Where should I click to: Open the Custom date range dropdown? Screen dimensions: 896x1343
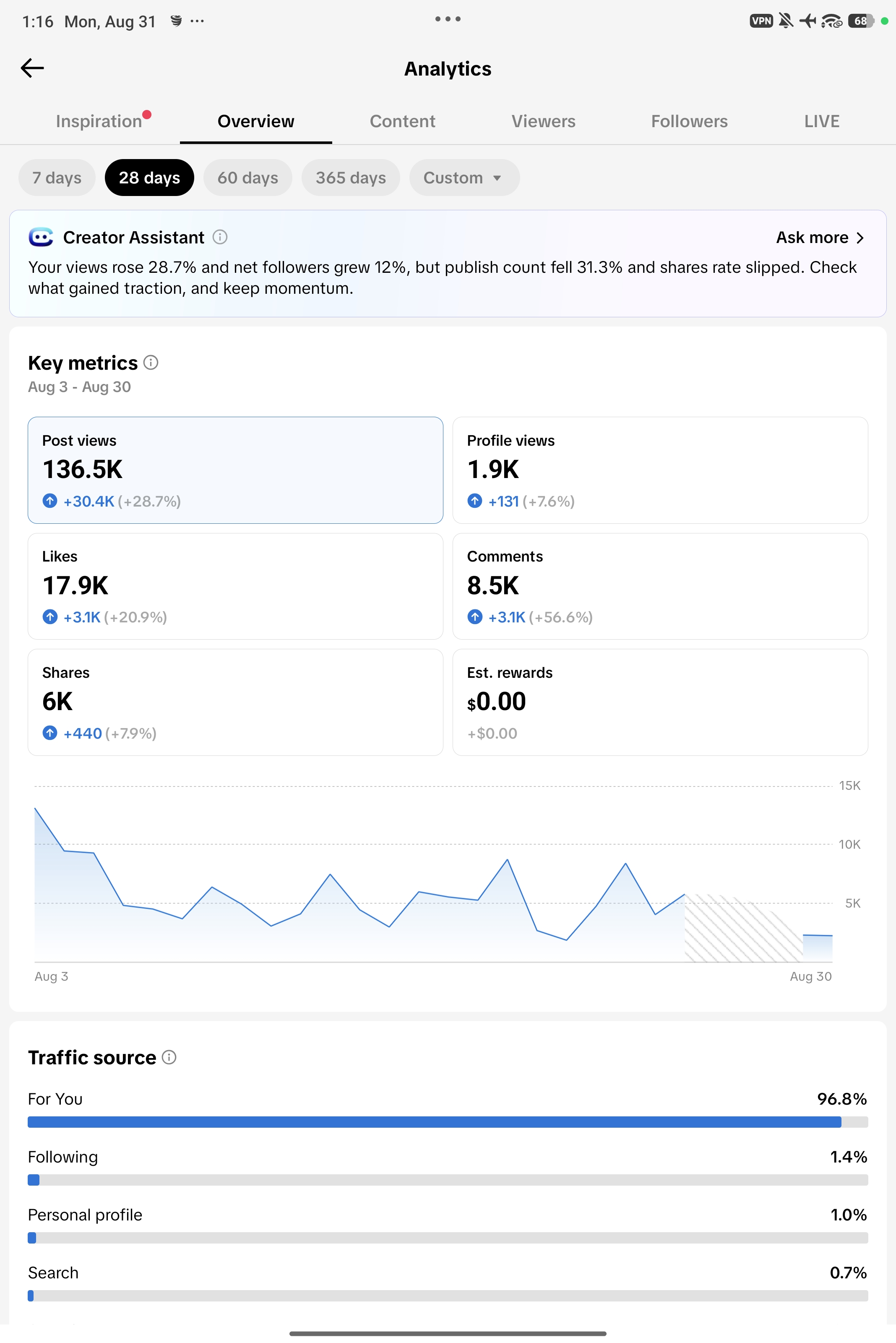465,178
